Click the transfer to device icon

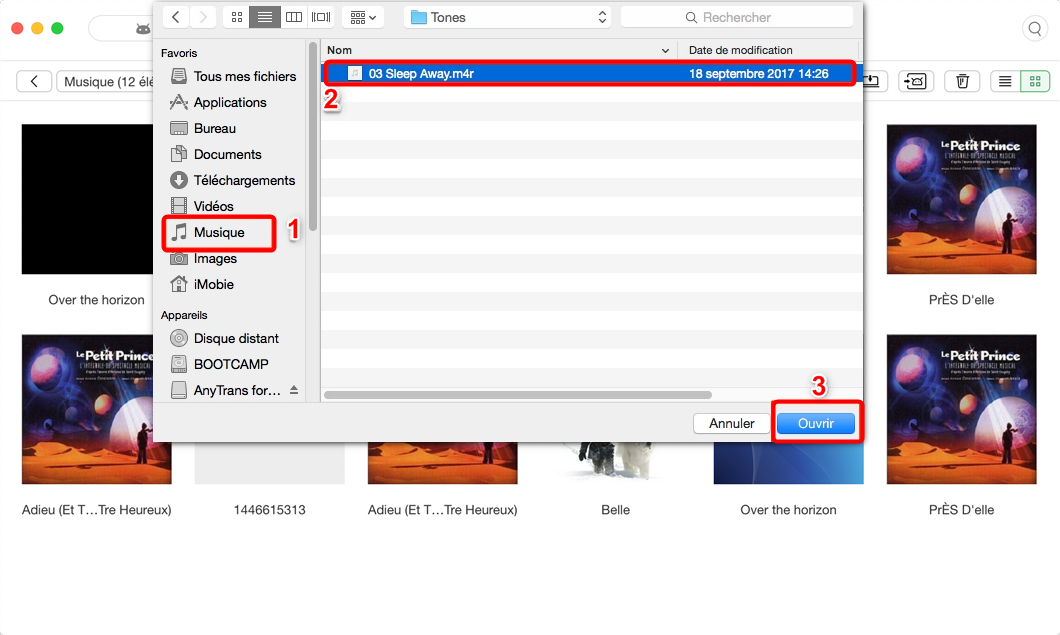[x=914, y=81]
